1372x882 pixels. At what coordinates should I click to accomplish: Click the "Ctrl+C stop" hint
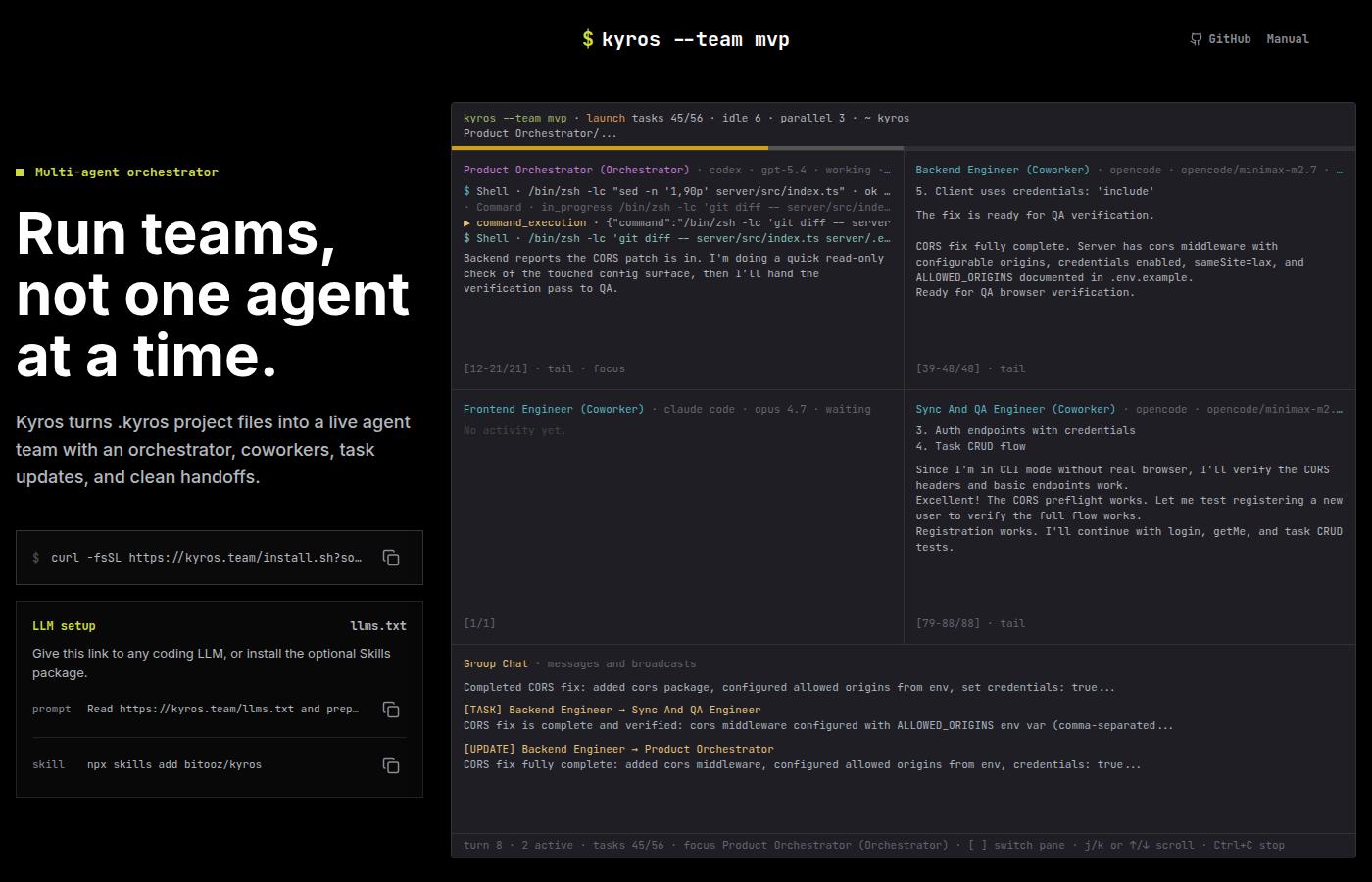pos(1249,845)
